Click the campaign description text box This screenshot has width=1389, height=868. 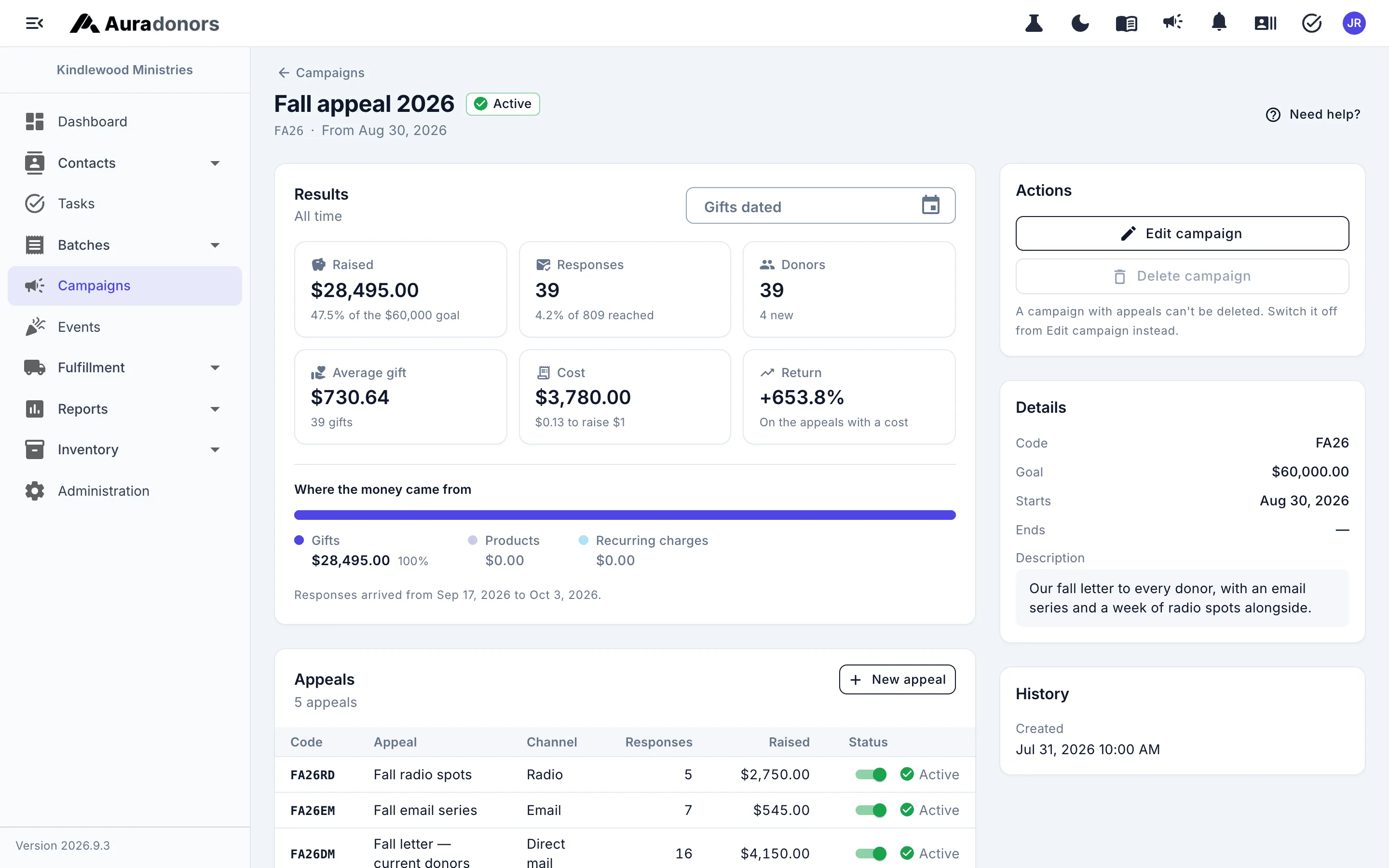pos(1182,597)
